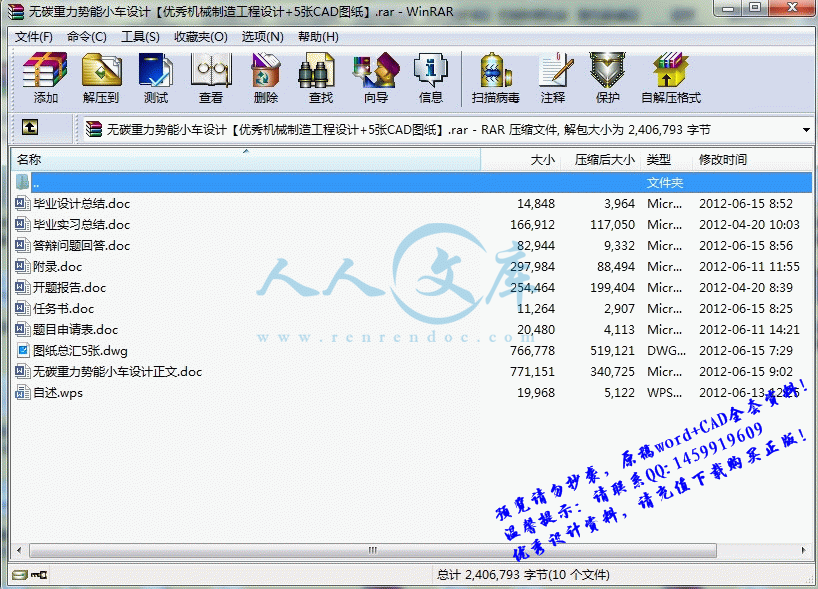Click the WinRAR icon in title bar
The image size is (818, 589).
click(x=16, y=11)
